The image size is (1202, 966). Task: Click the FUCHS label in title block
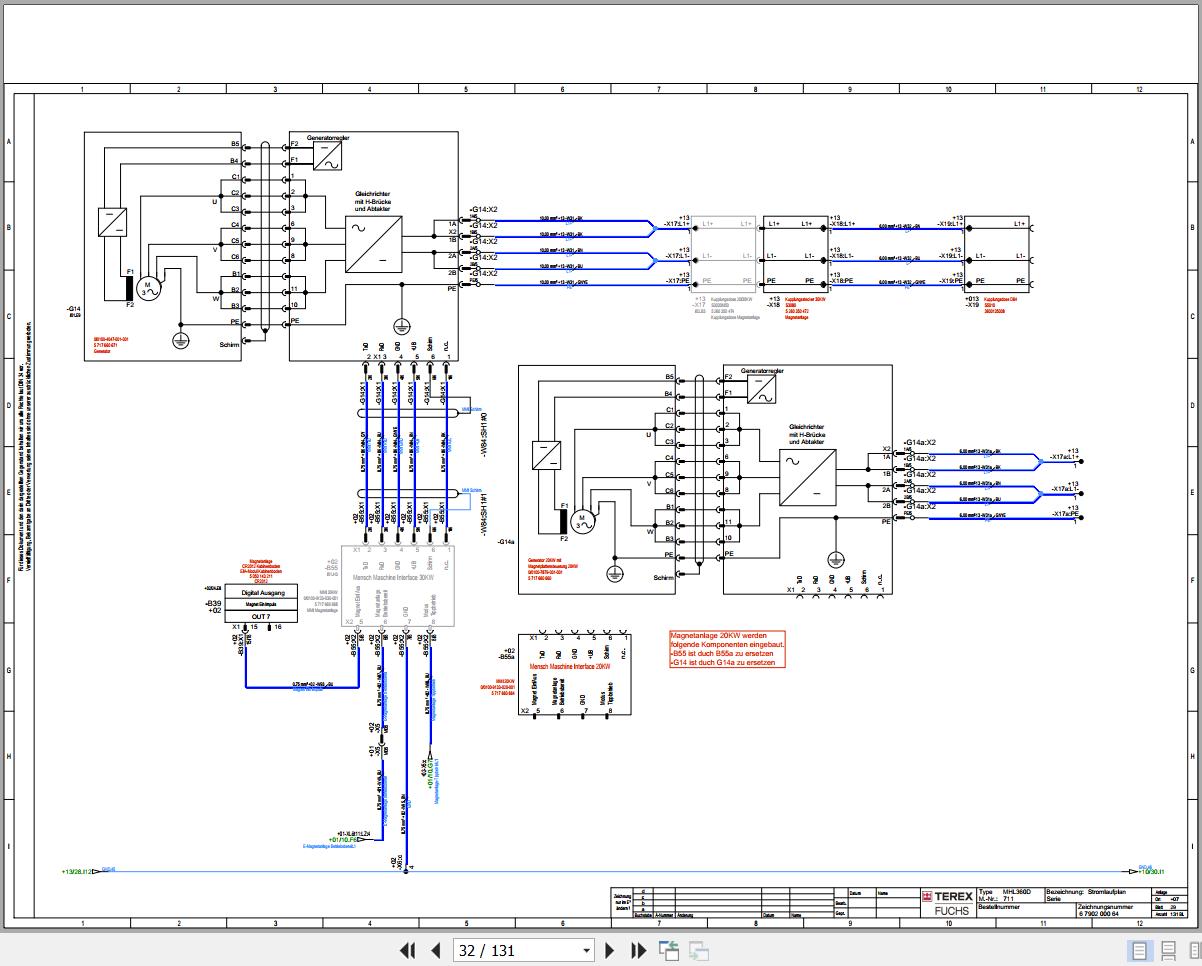tap(951, 911)
